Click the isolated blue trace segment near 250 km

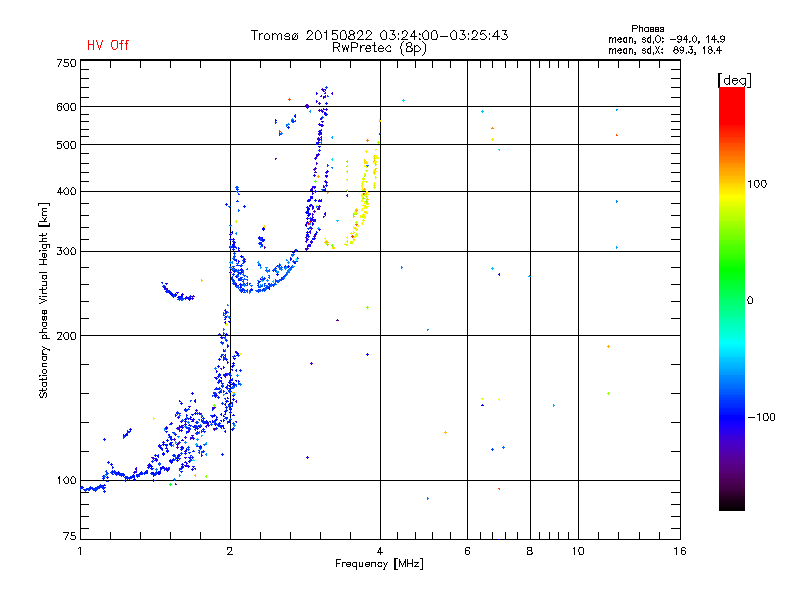click(x=178, y=292)
